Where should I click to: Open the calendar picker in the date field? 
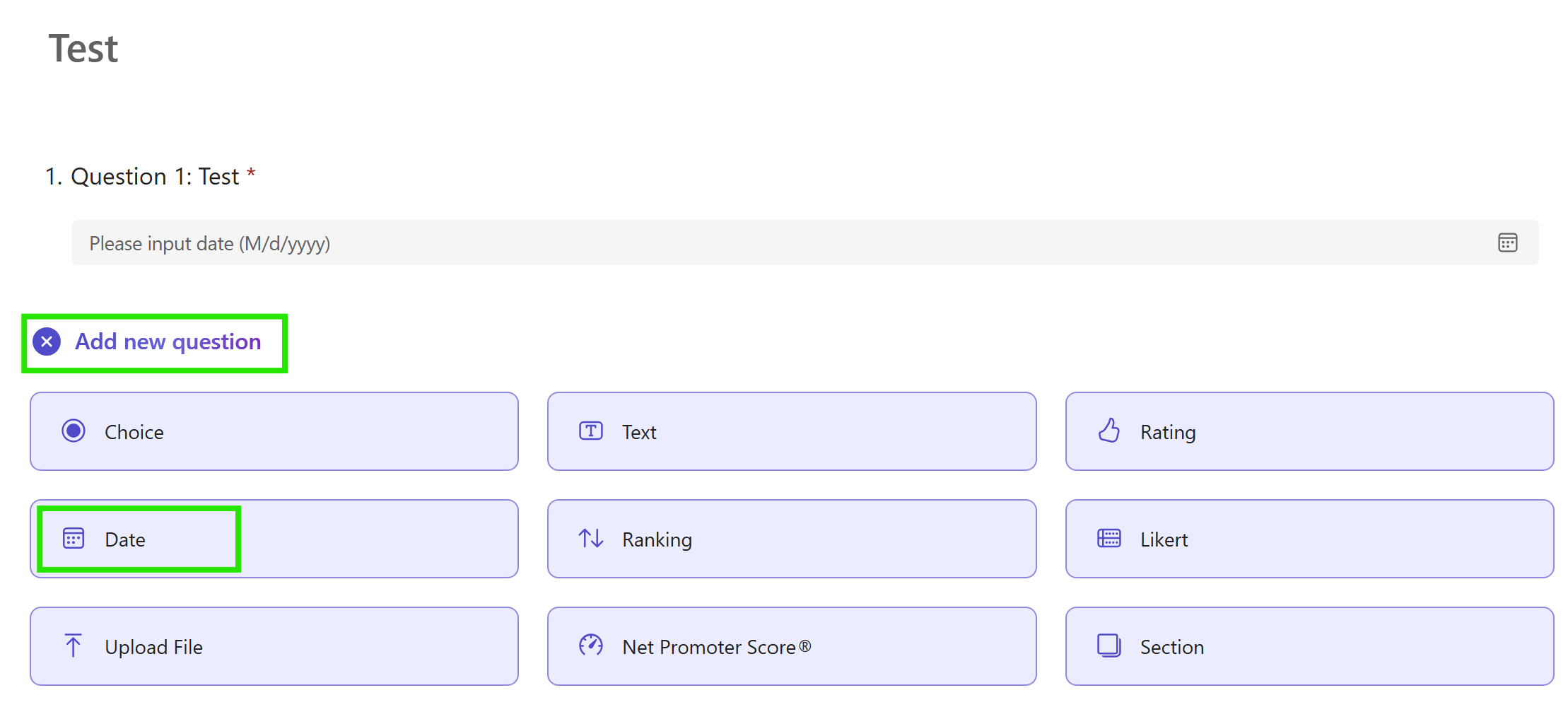pyautogui.click(x=1507, y=243)
